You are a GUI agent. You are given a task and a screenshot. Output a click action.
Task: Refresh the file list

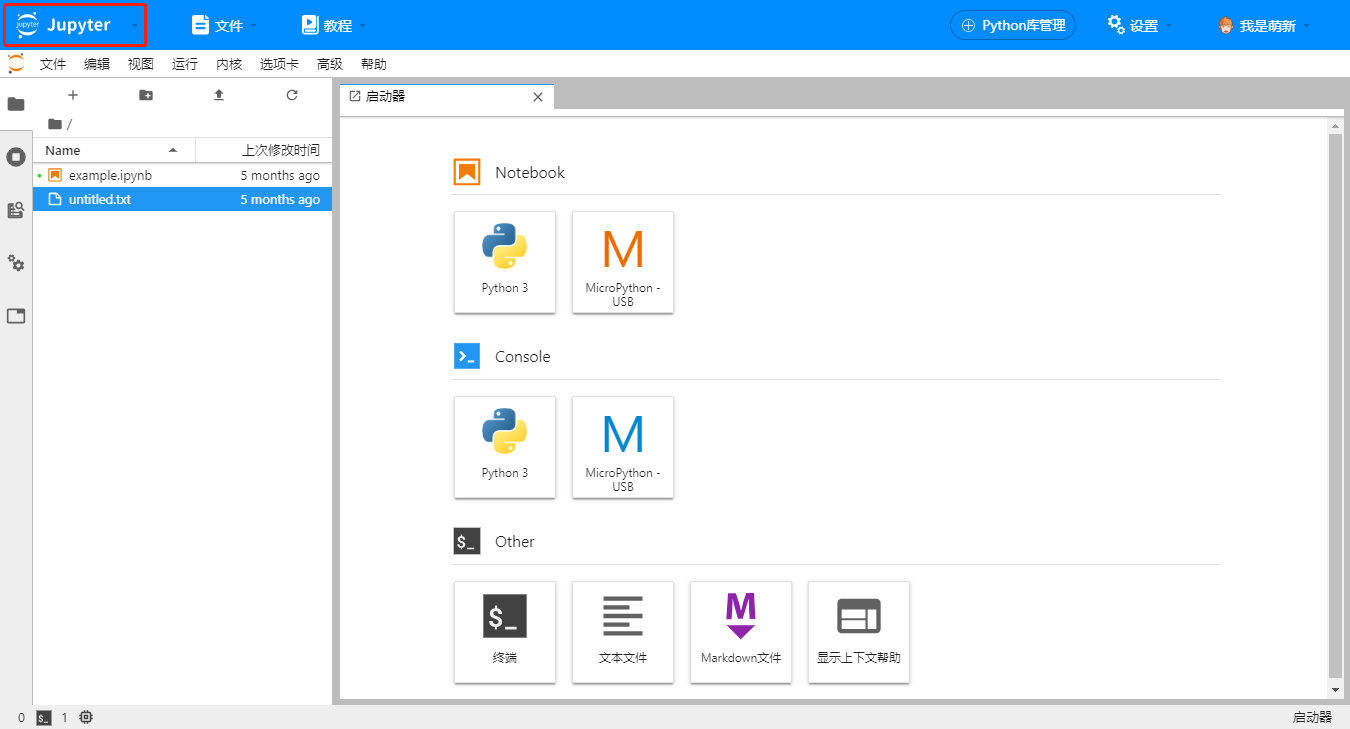pos(292,95)
